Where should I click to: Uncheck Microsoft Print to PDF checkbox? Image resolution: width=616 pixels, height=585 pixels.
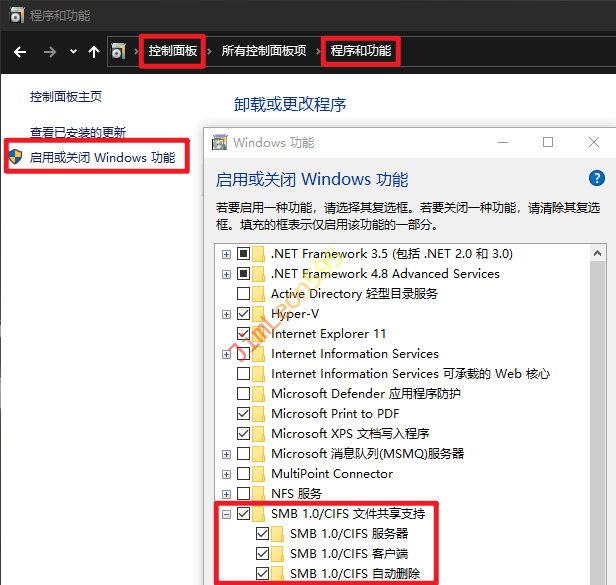[x=243, y=414]
